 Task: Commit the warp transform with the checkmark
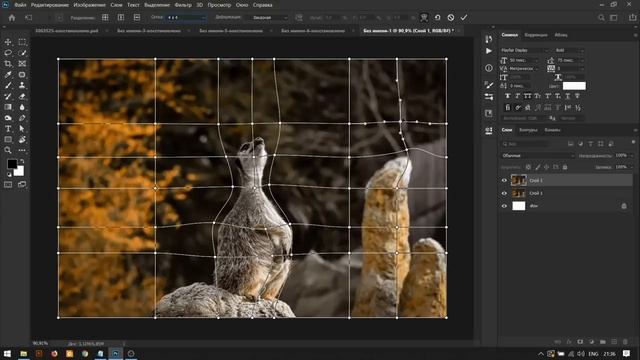point(464,18)
